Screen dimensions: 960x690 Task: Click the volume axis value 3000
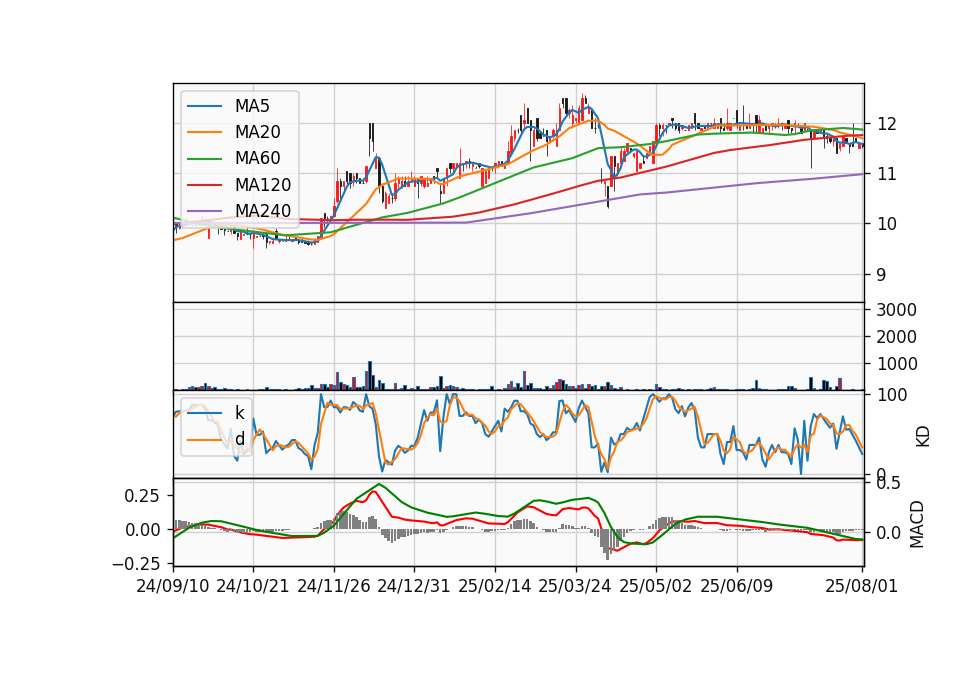[x=896, y=310]
